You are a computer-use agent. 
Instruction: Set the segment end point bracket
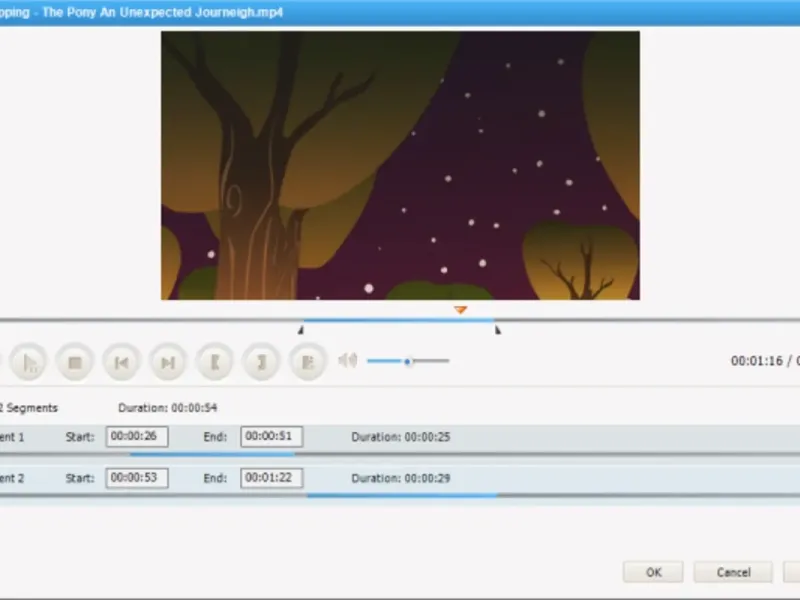pyautogui.click(x=261, y=363)
